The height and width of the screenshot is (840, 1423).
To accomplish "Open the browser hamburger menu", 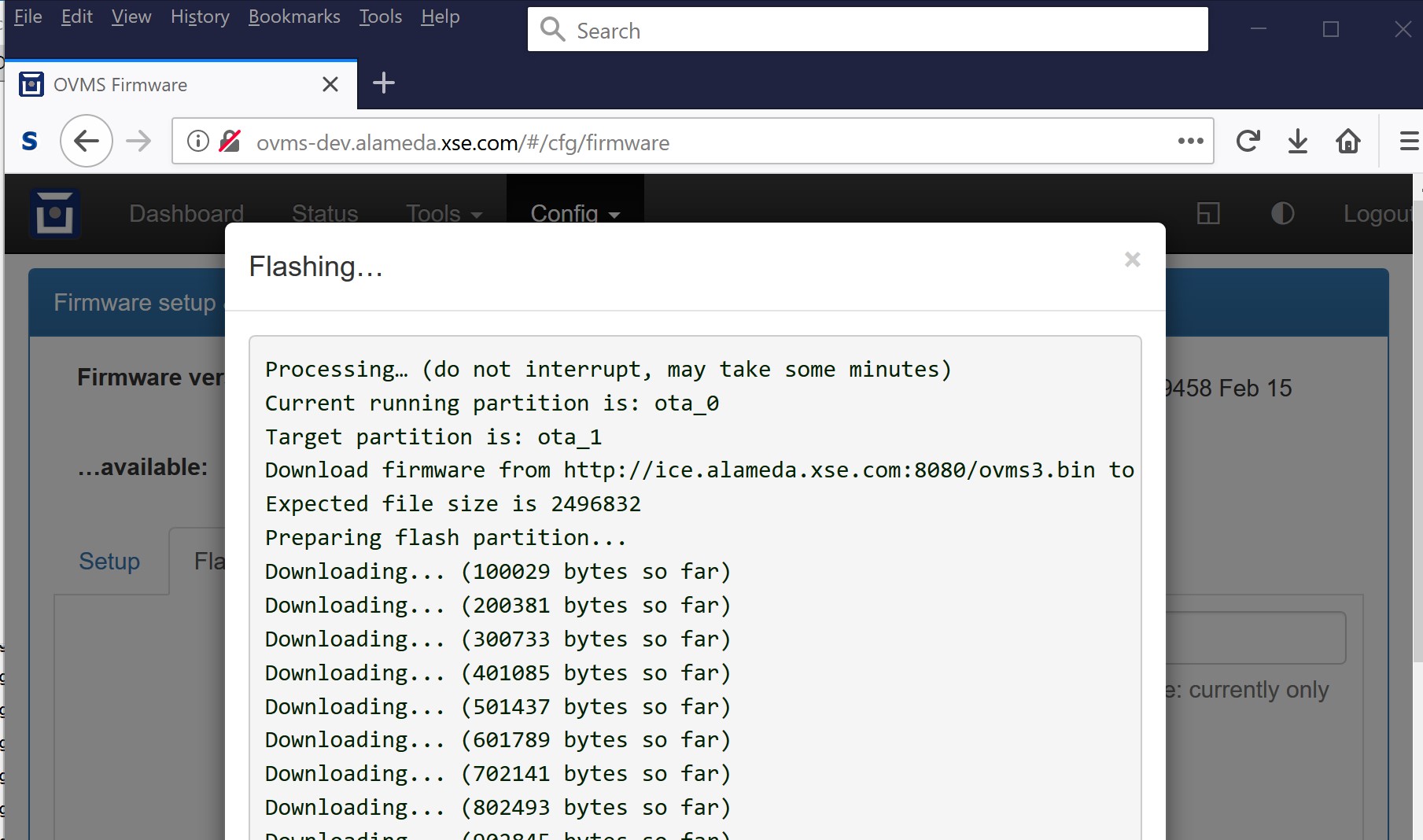I will pyautogui.click(x=1408, y=142).
